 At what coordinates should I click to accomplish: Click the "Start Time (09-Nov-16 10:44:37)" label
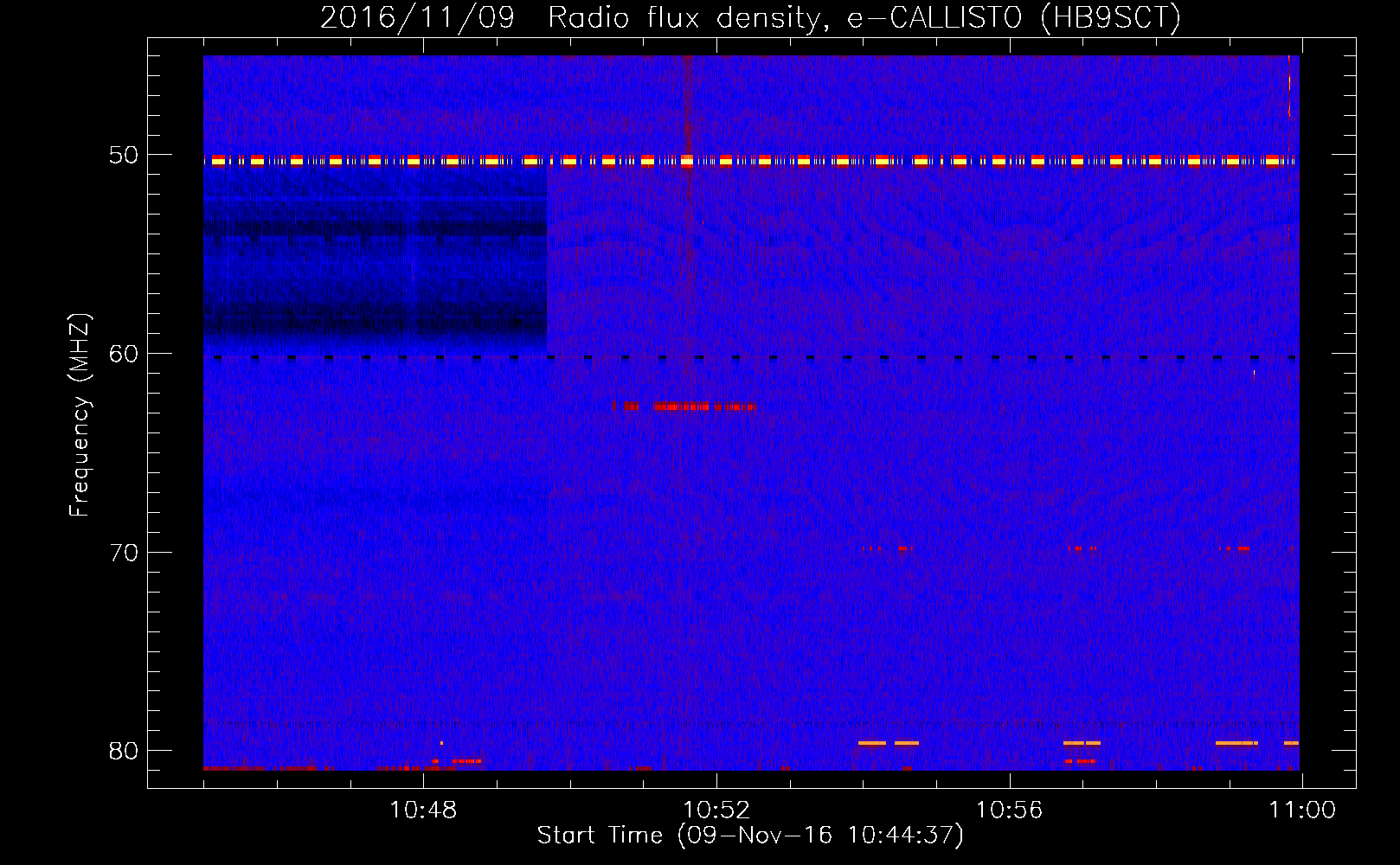pos(750,835)
